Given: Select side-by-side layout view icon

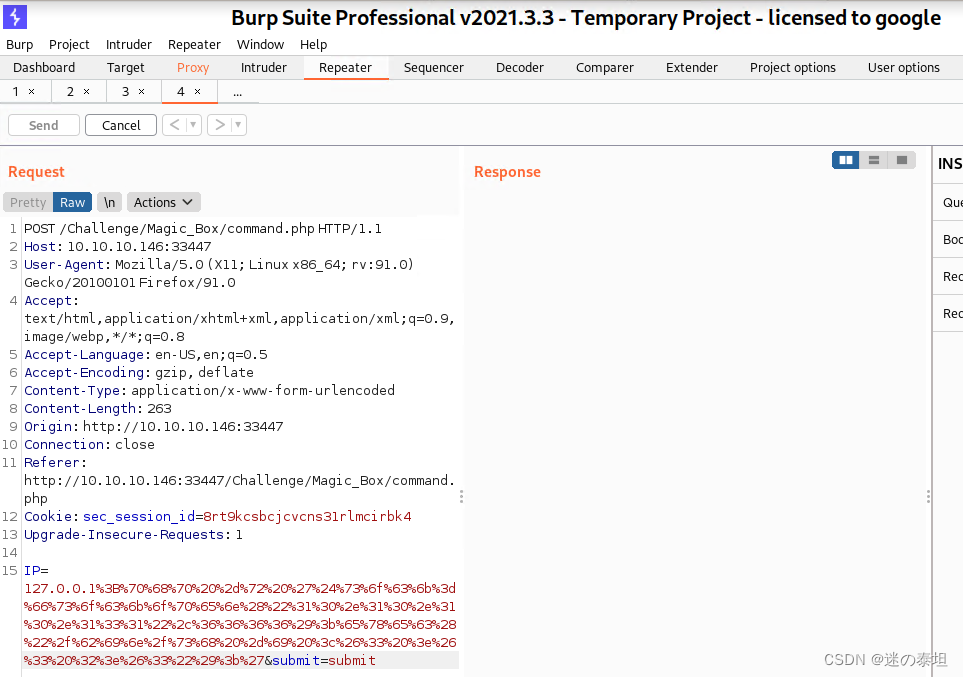Looking at the screenshot, I should click(846, 160).
